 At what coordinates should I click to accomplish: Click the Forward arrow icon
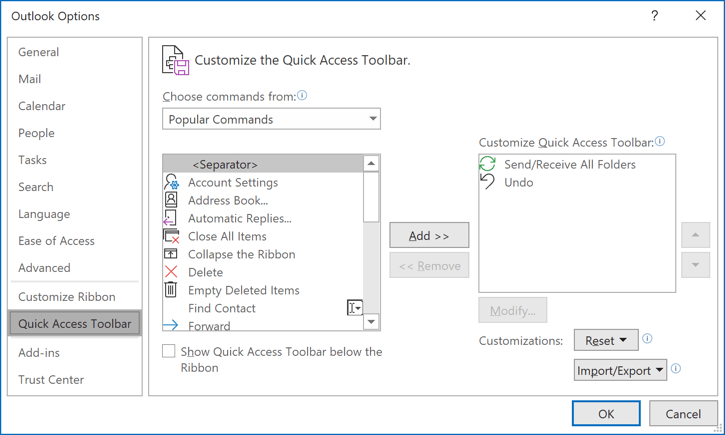171,325
